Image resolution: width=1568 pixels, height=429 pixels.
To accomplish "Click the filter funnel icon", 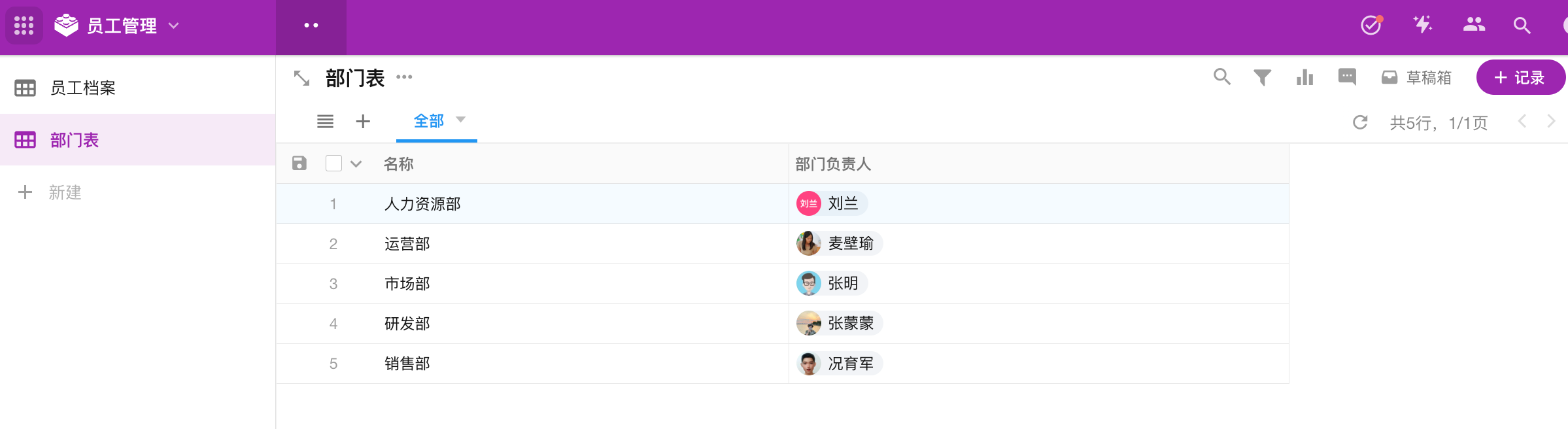I will click(x=1262, y=78).
